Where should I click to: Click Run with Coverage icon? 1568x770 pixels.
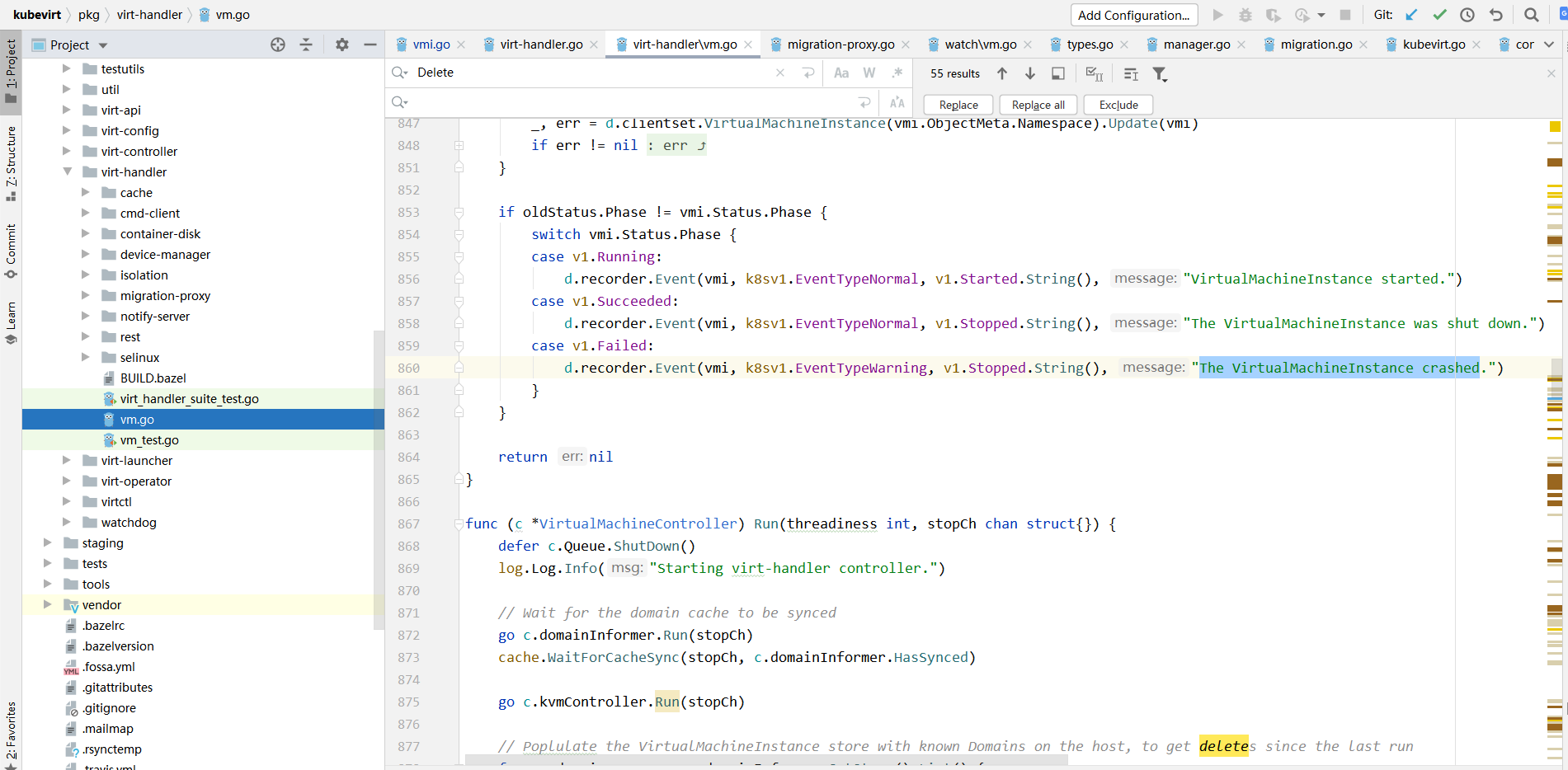click(x=1274, y=15)
